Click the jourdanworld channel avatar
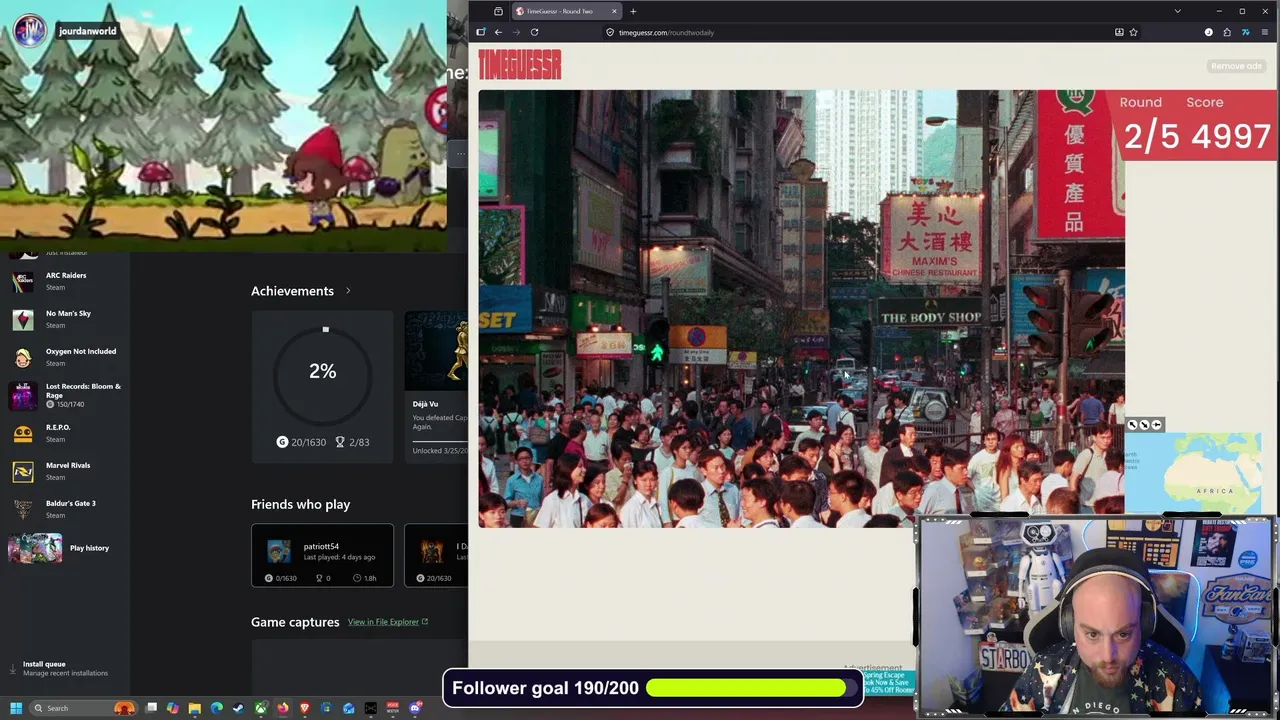 point(30,31)
